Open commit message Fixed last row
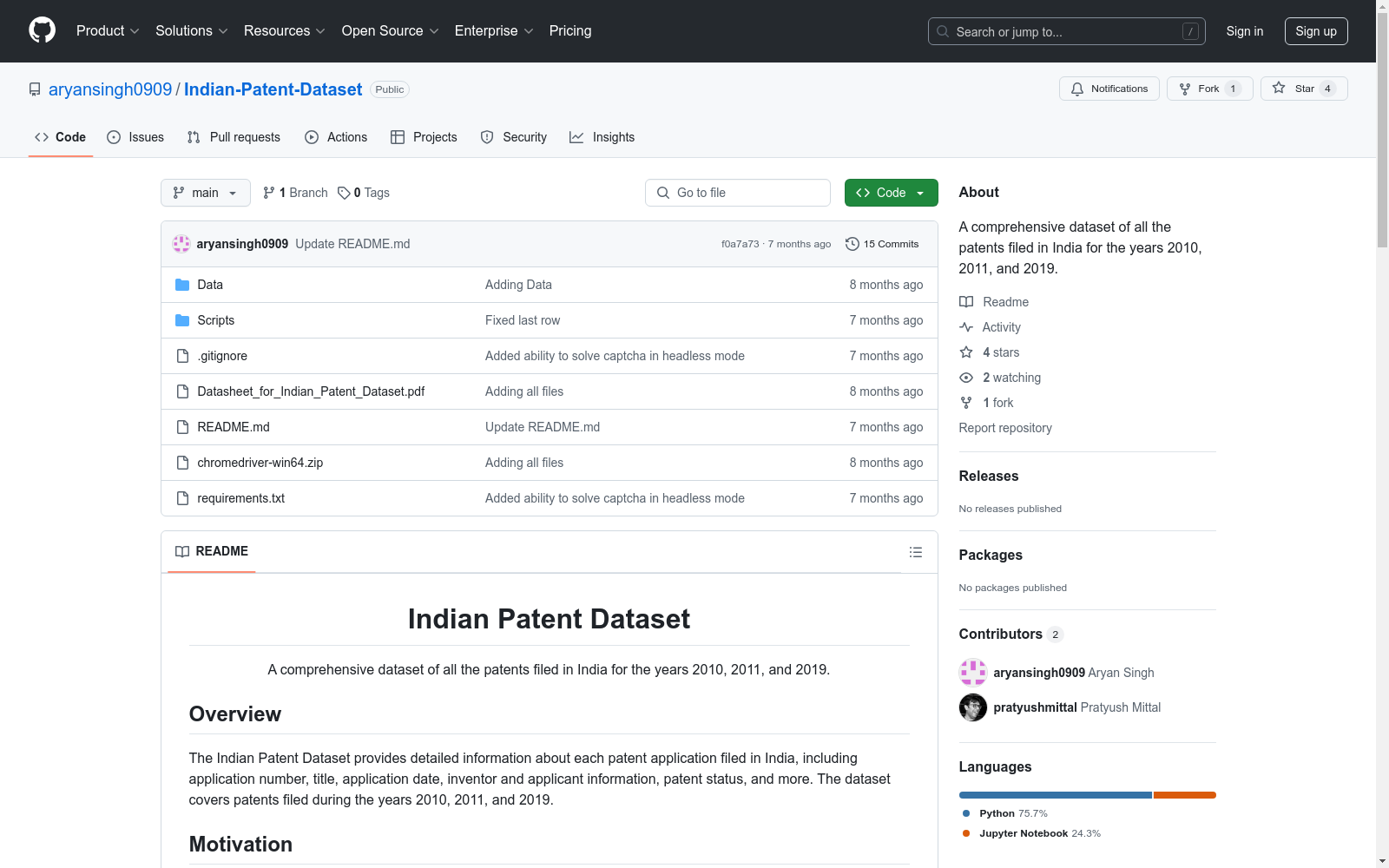1389x868 pixels. [523, 320]
